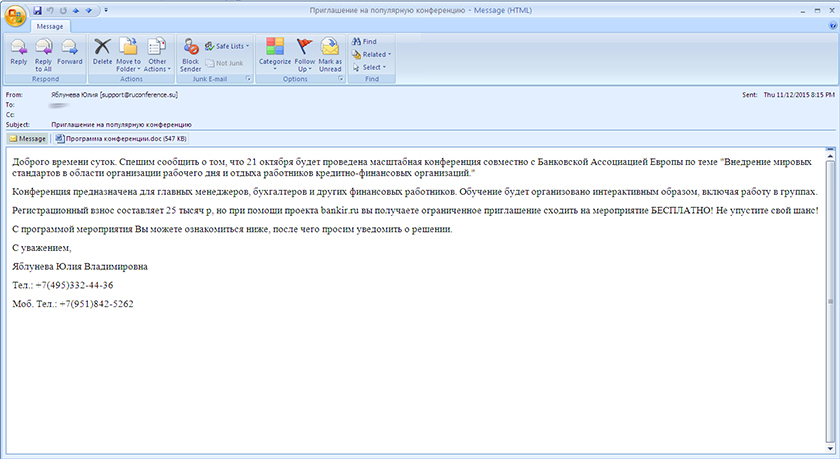The image size is (840, 459).
Task: Click the Redo icon in Quick Access toolbar
Action: (x=63, y=10)
